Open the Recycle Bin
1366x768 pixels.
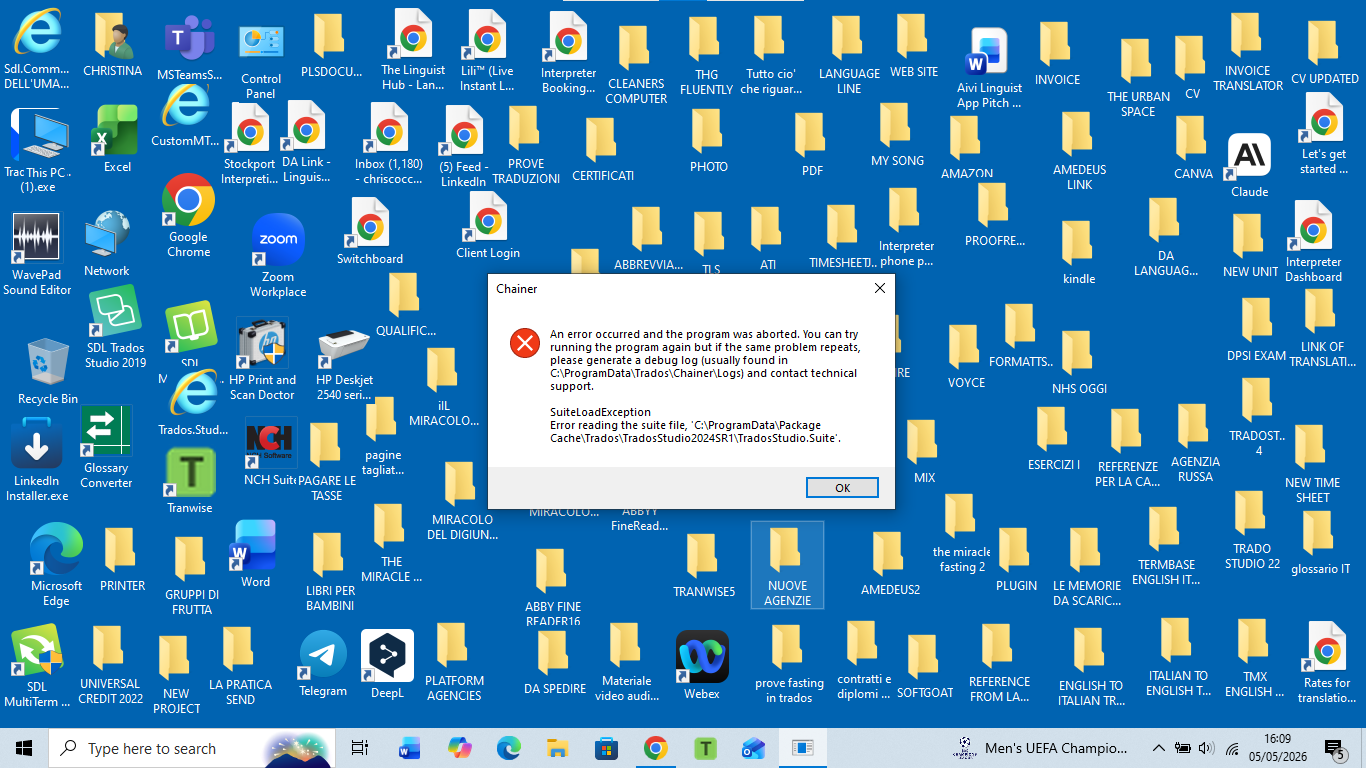[x=47, y=371]
